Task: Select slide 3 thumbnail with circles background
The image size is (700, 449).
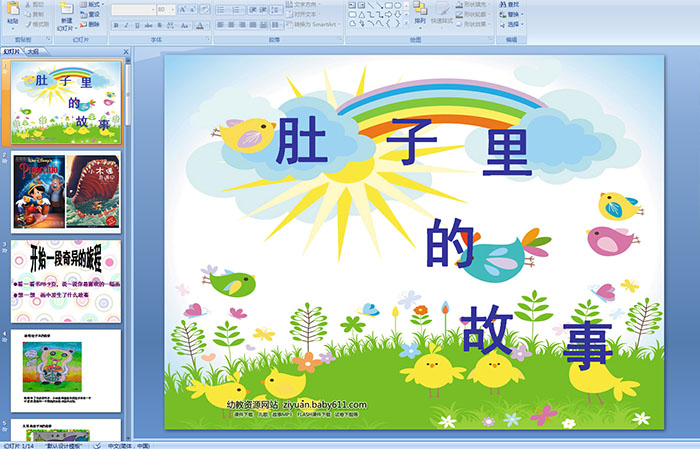Action: 66,281
